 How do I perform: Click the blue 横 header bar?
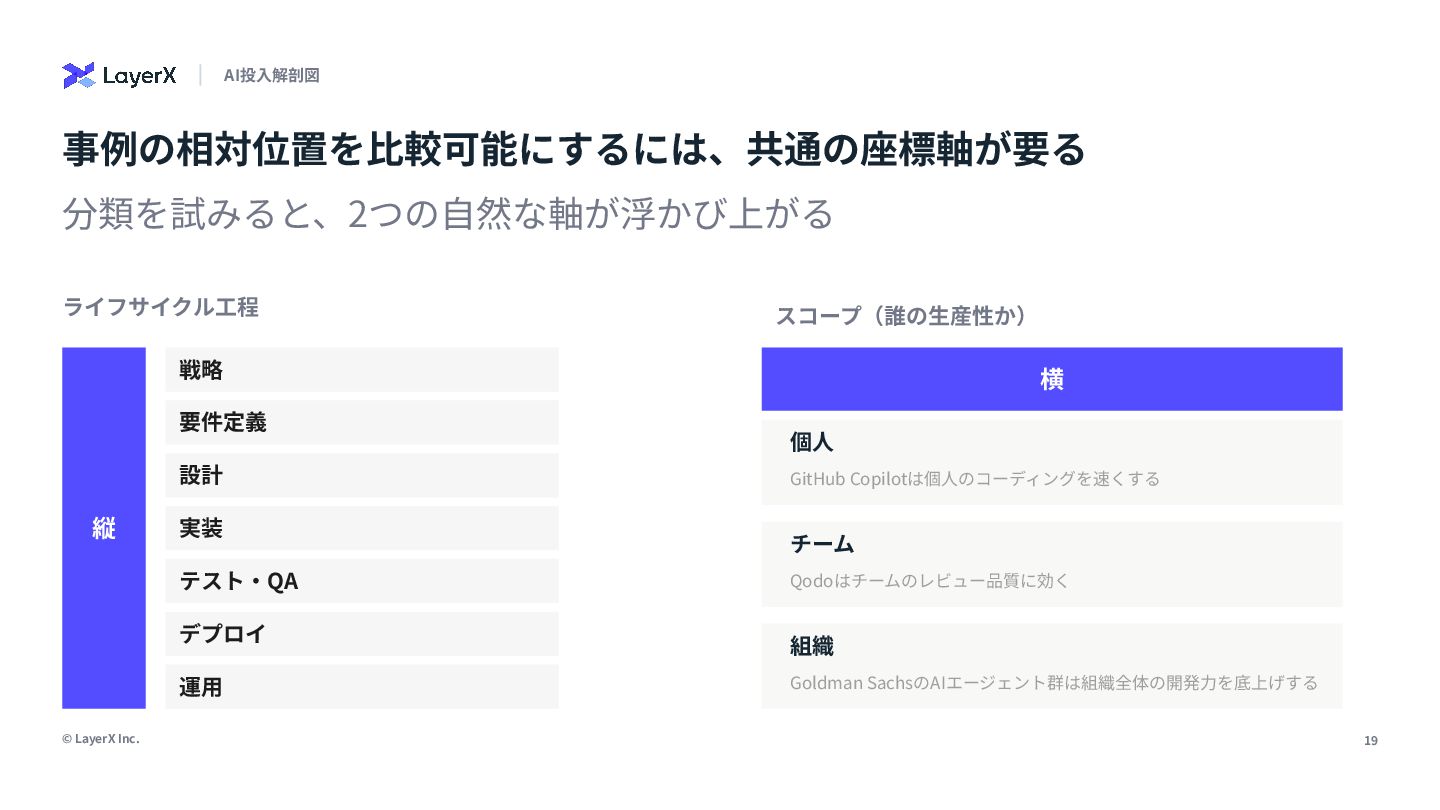(x=1051, y=379)
